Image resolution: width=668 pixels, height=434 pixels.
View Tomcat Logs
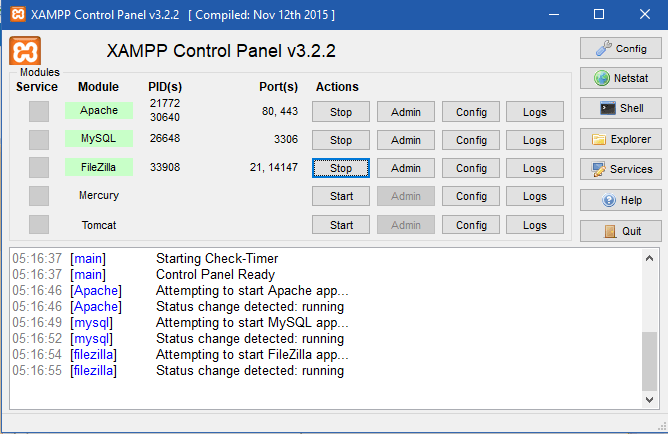pos(535,225)
